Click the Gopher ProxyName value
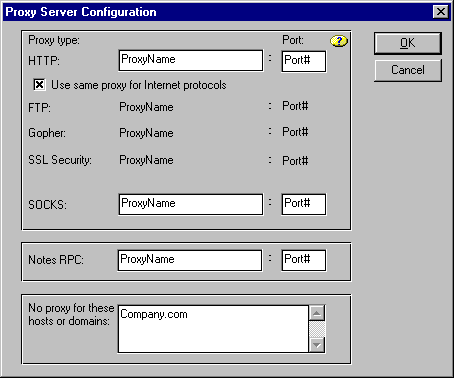 coord(146,133)
